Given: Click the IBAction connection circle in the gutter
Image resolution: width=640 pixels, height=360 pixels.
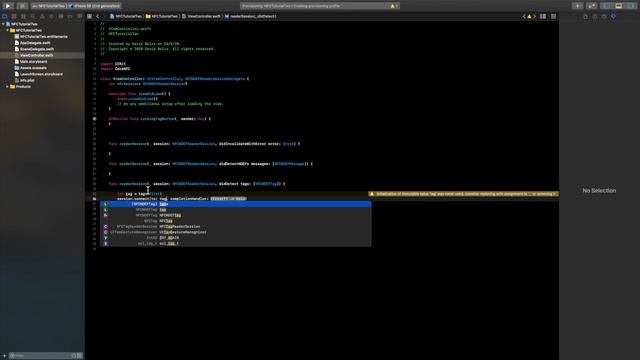Looking at the screenshot, I should point(94,119).
